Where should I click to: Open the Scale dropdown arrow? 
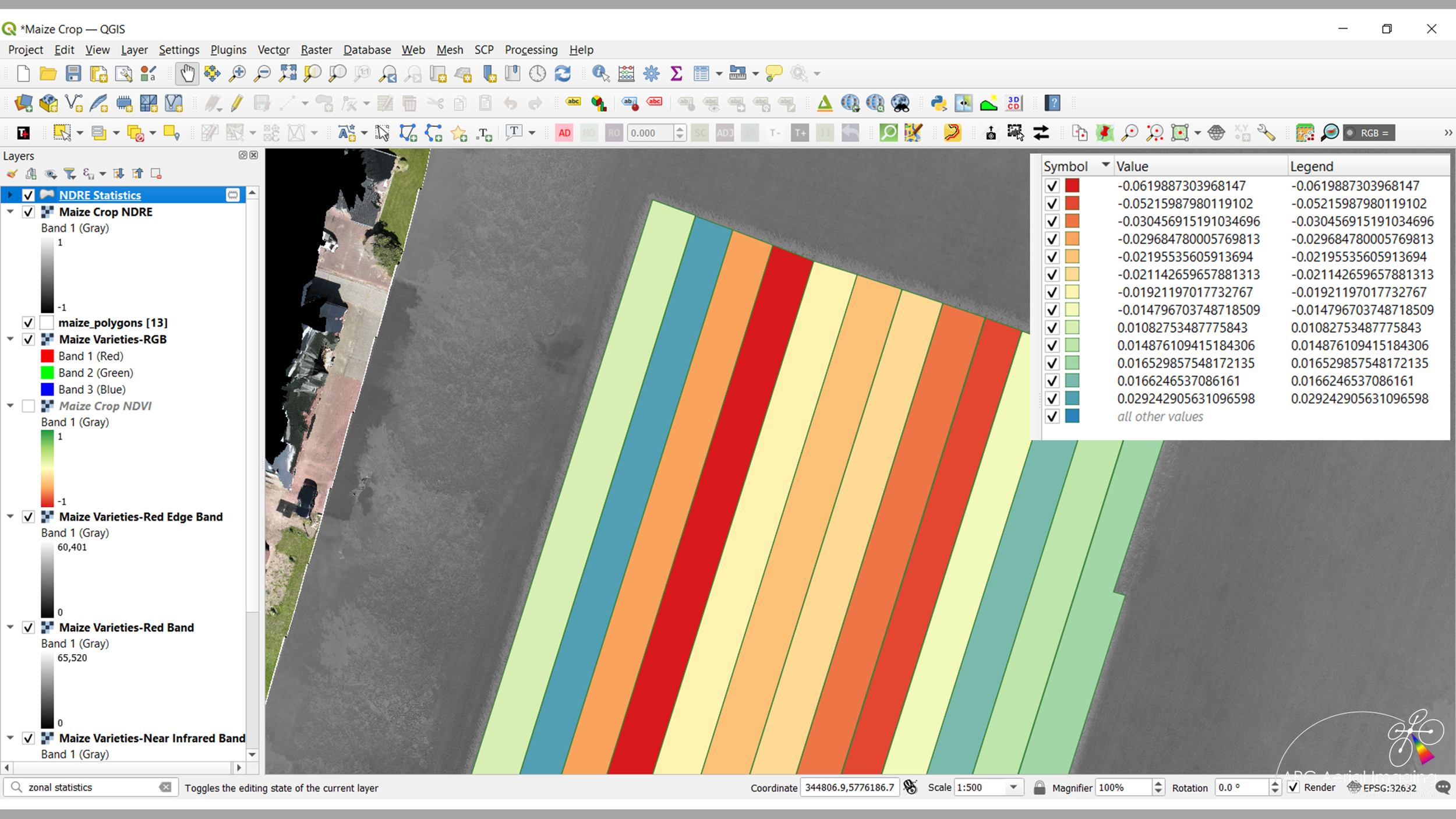coord(1013,788)
